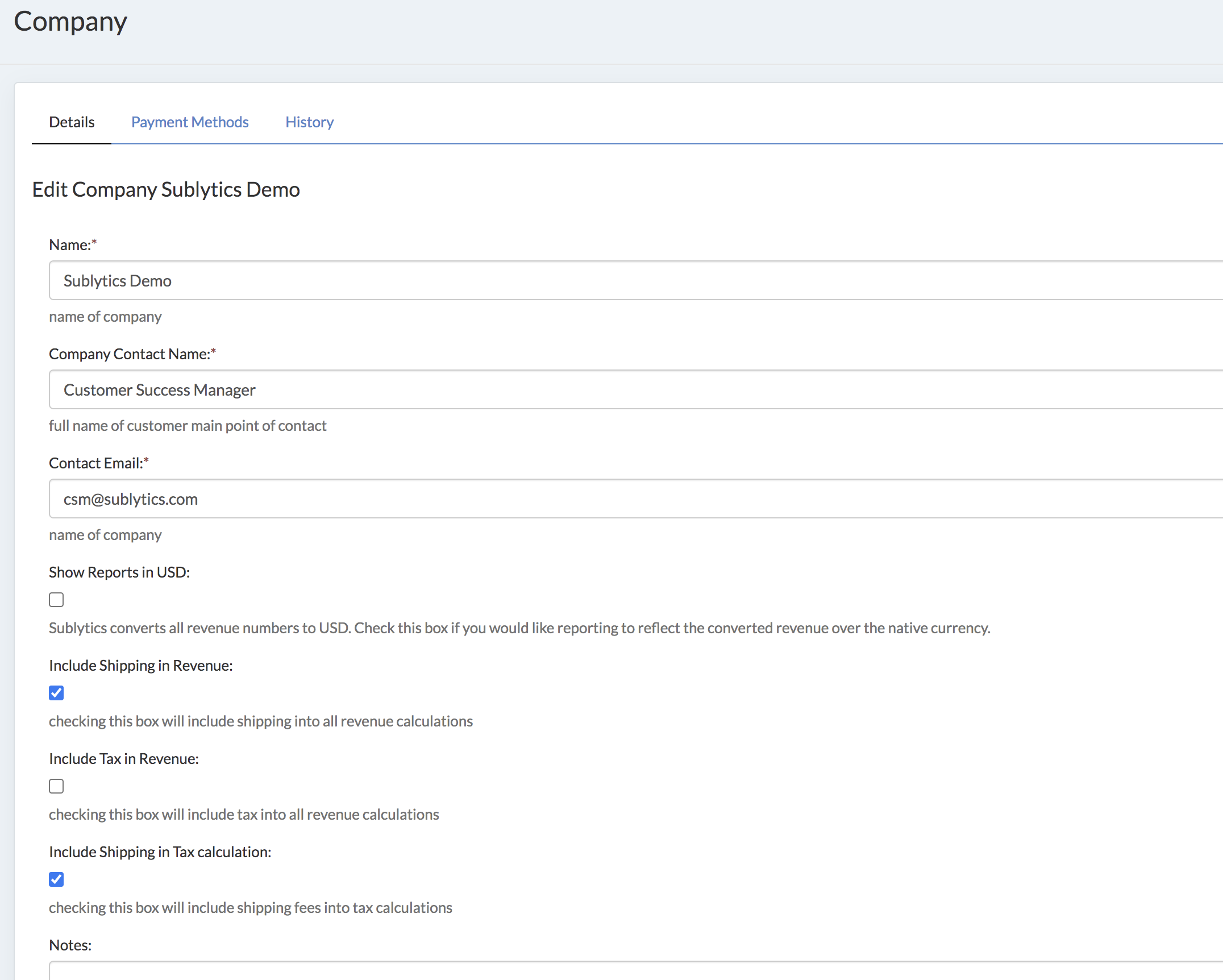This screenshot has height=980, width=1223.
Task: Disable the Include Shipping in Tax calculation checkbox
Action: click(56, 879)
